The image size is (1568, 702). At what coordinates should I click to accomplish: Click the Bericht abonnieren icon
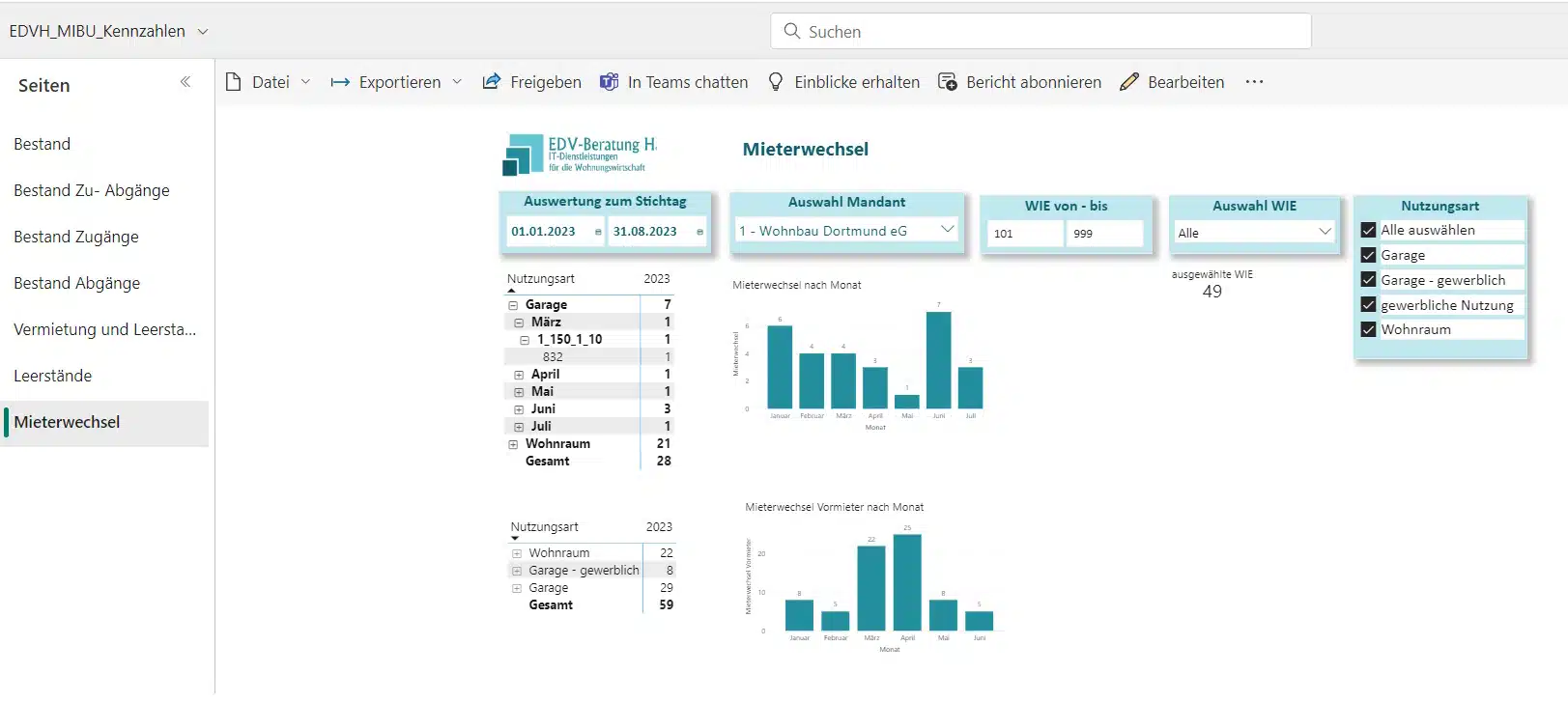coord(948,82)
